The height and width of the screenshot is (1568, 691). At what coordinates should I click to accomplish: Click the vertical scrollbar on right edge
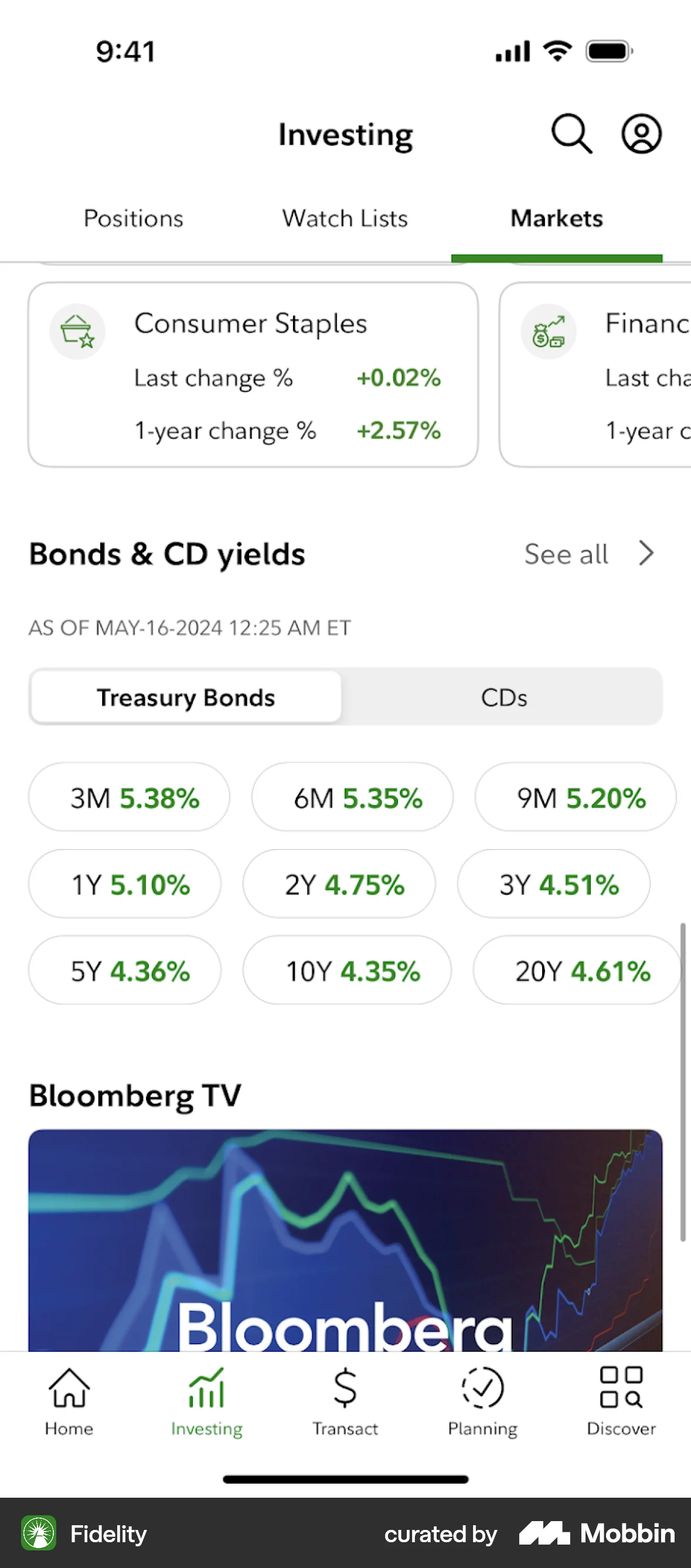coord(683,1082)
